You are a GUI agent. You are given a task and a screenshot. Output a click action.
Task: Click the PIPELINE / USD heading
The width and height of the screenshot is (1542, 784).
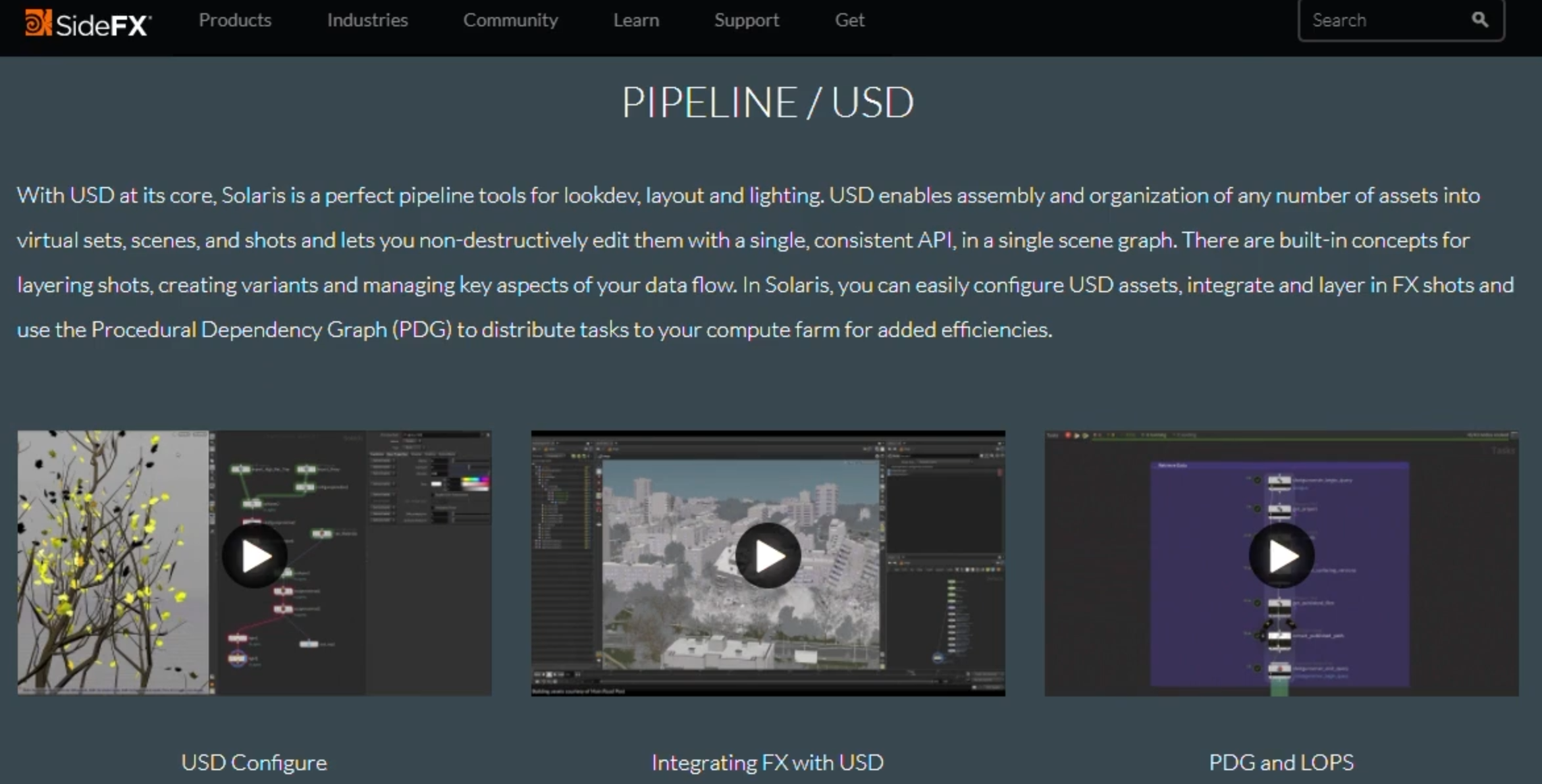click(768, 103)
